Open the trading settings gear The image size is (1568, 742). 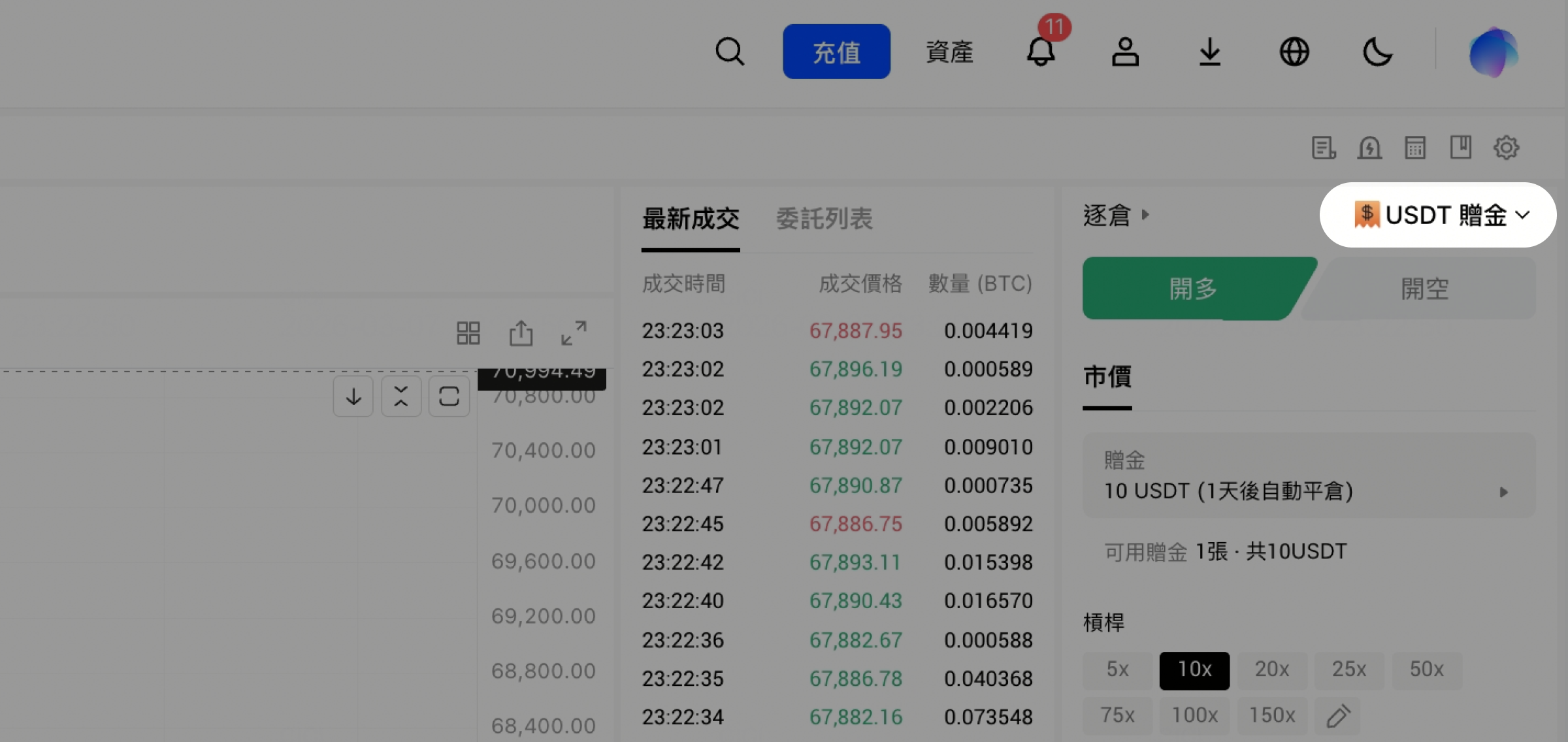pyautogui.click(x=1506, y=148)
